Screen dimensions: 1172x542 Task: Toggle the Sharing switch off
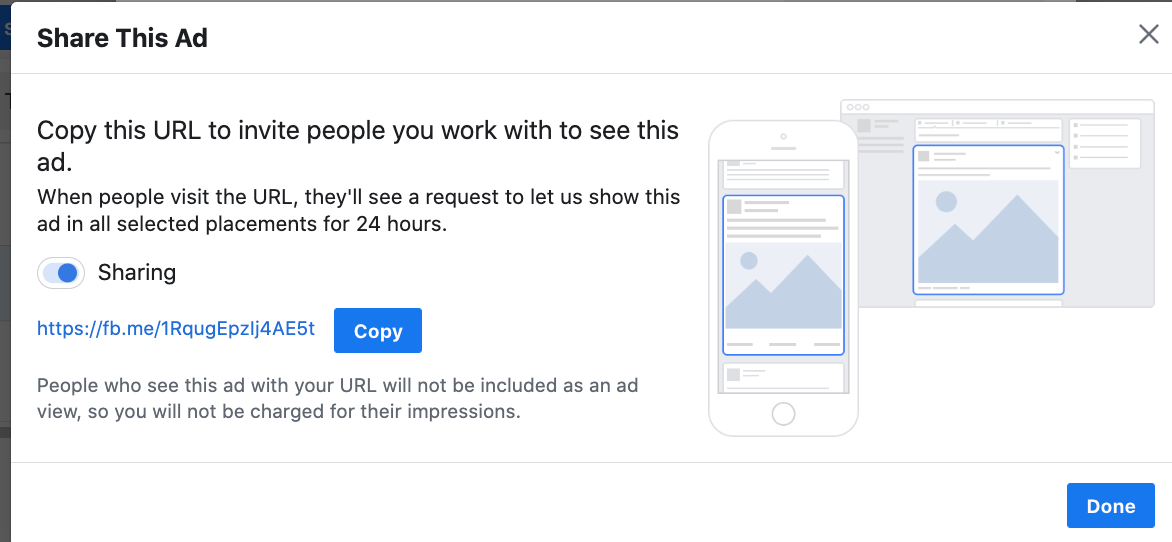(x=61, y=274)
